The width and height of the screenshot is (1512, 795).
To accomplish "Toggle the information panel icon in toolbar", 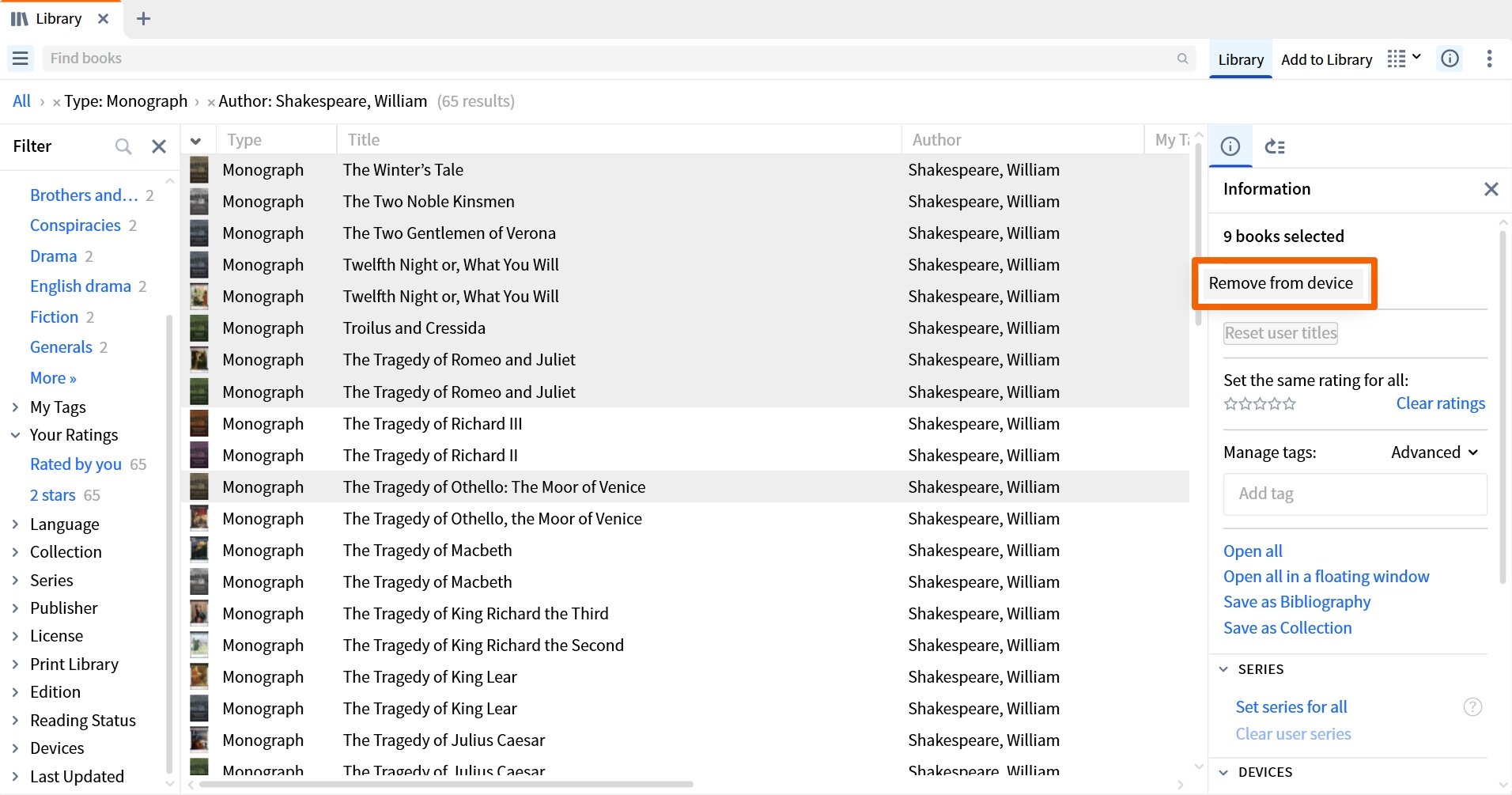I will tap(1450, 59).
